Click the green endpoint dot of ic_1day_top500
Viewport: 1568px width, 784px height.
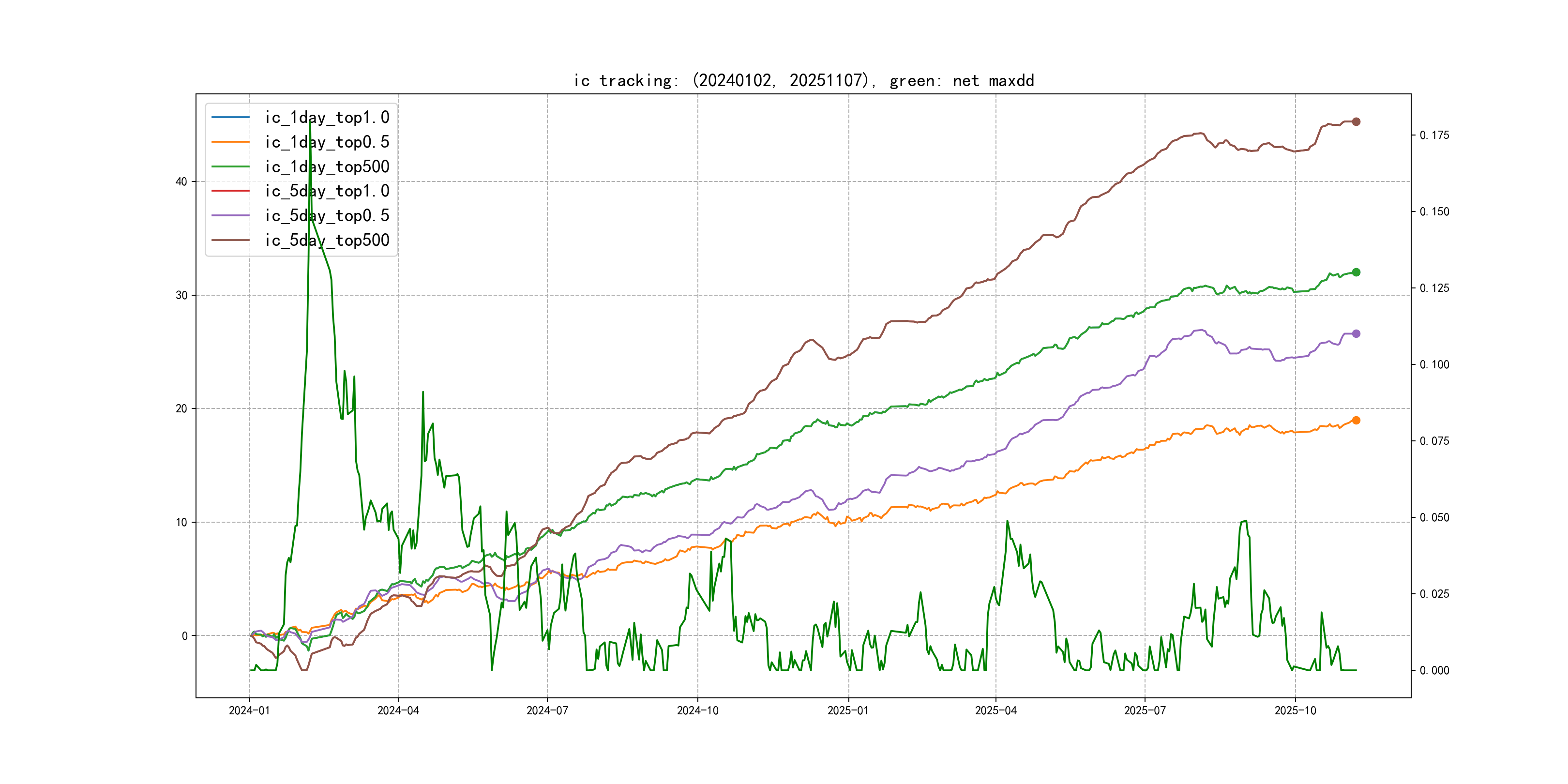pyautogui.click(x=1356, y=272)
